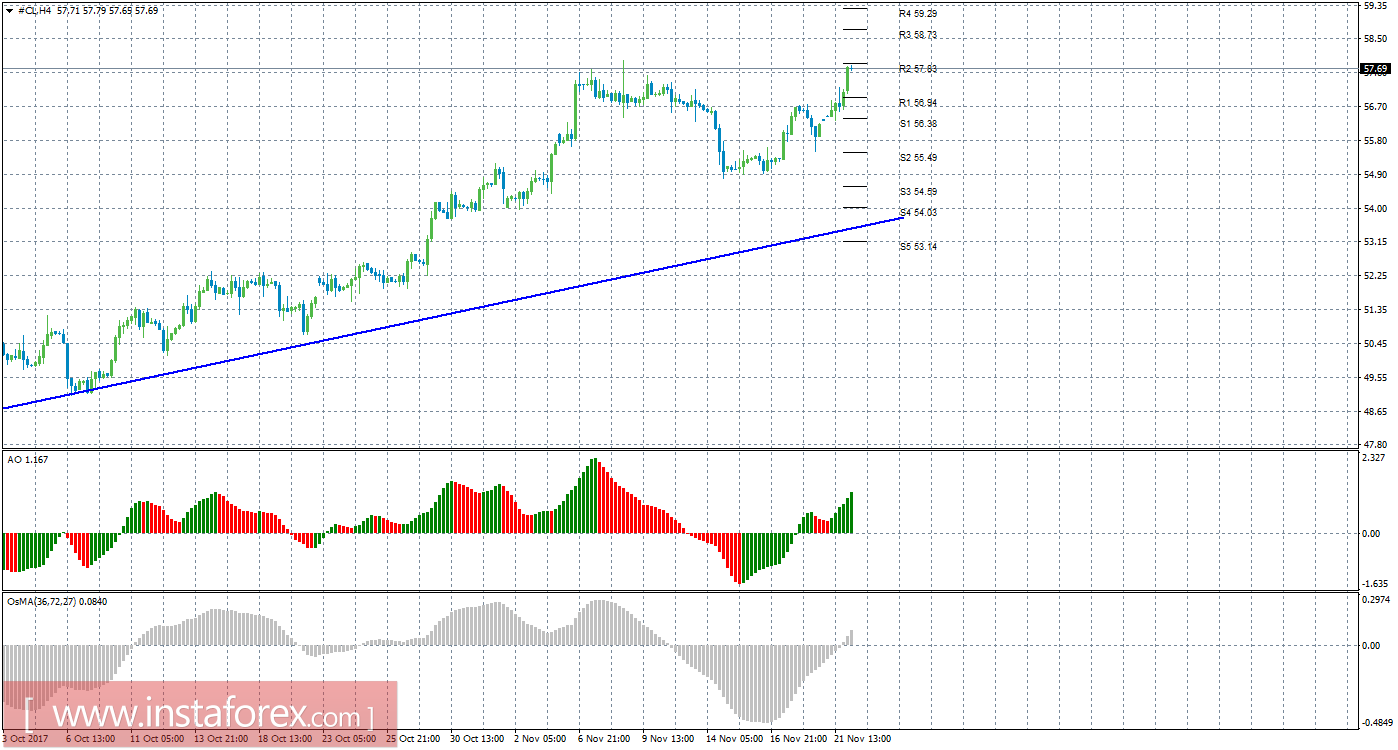
Task: Click the horizontal pivot line left of R4 59.29
Action: click(854, 9)
